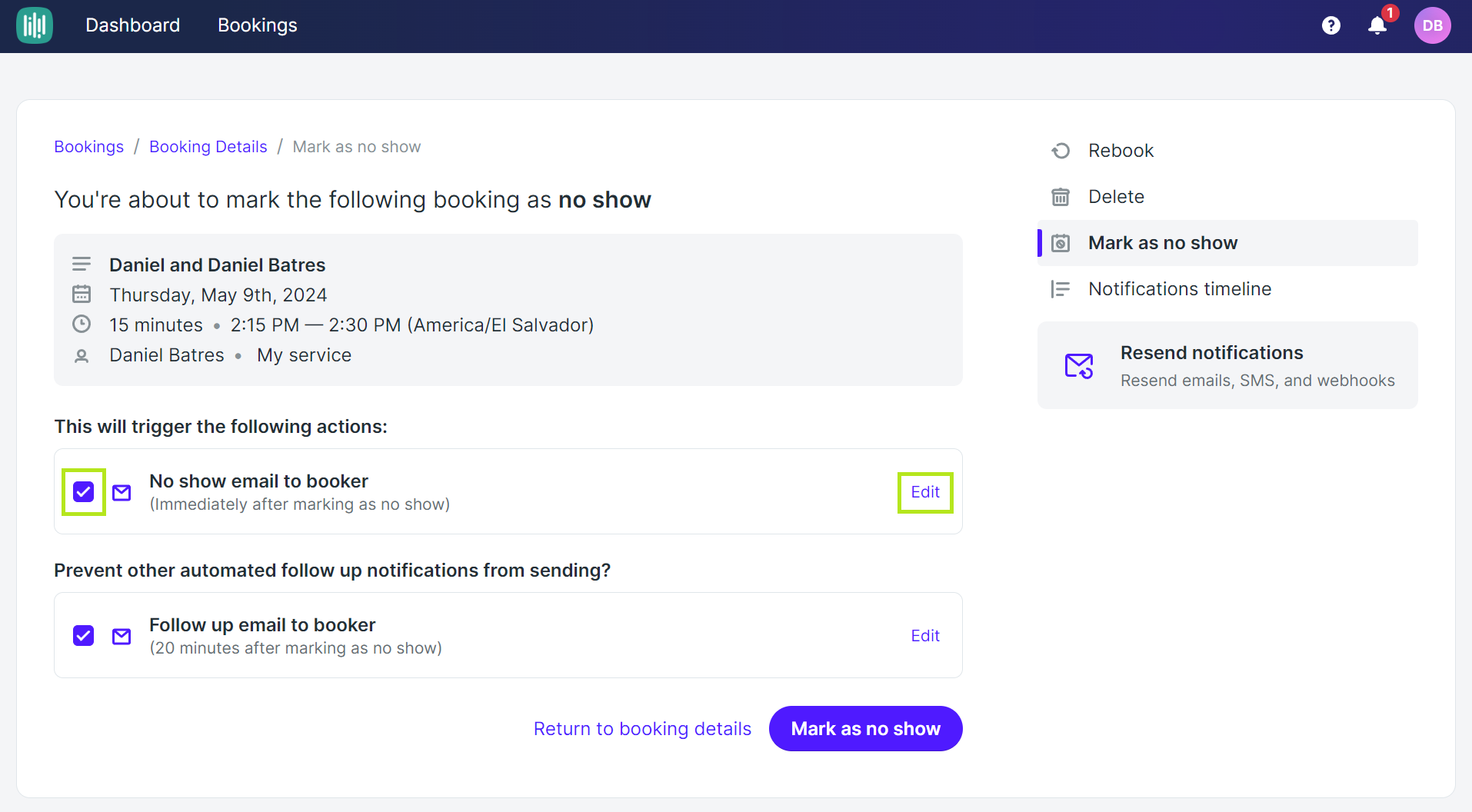The width and height of the screenshot is (1472, 812).
Task: Click the Resend notifications envelope icon
Action: [x=1079, y=366]
